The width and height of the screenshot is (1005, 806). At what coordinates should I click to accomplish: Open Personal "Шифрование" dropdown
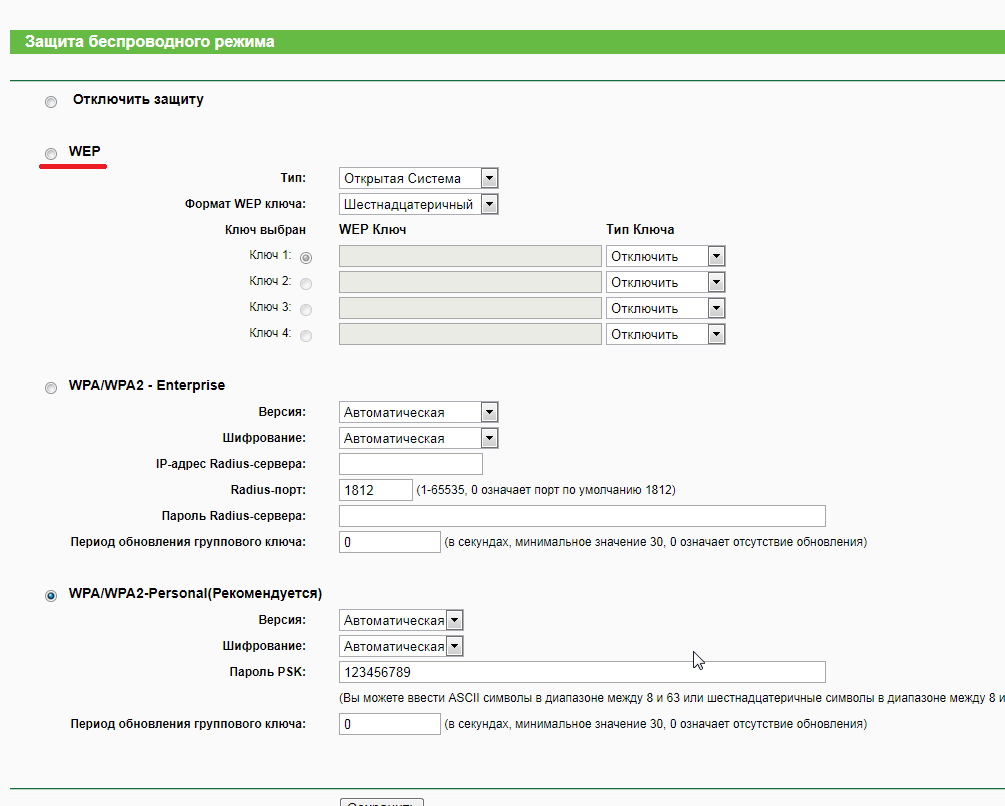(x=401, y=646)
